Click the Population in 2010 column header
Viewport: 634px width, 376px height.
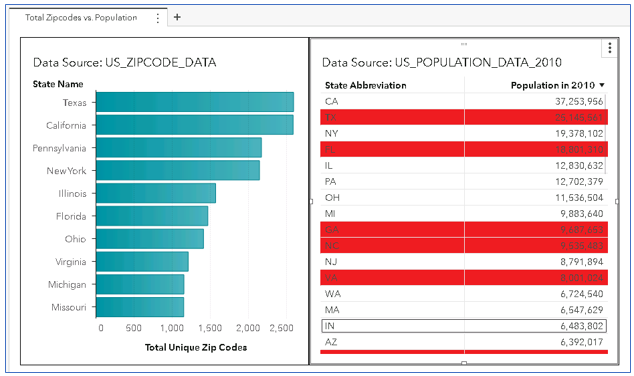pos(553,85)
